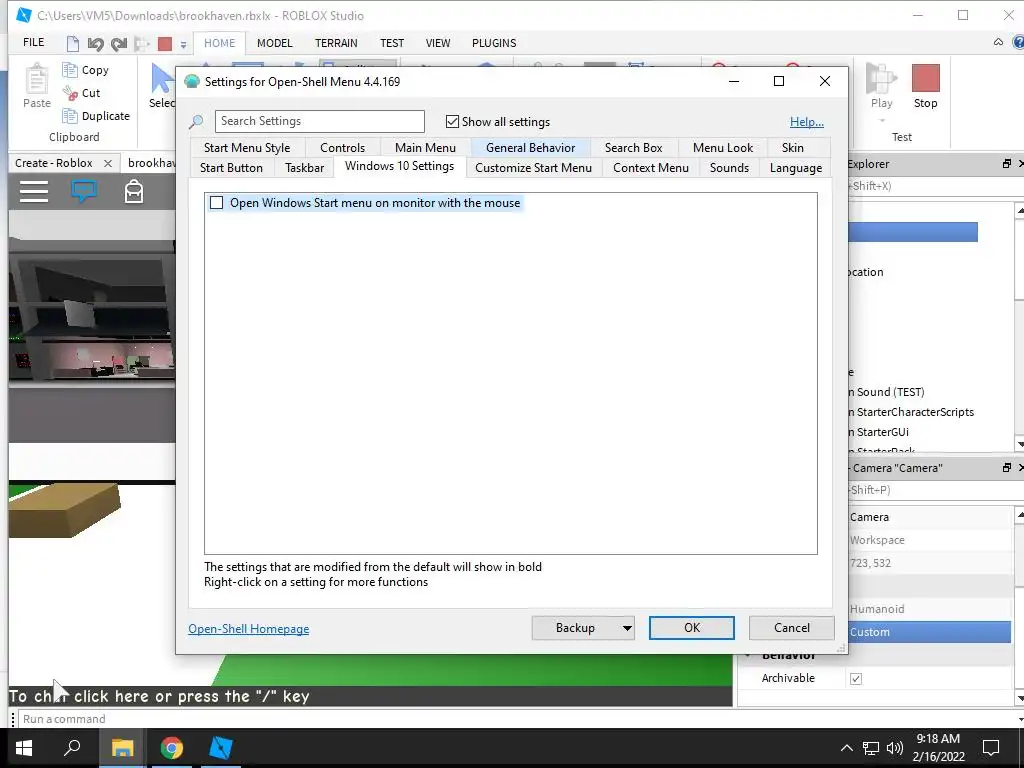Open the Windows Start button

[x=24, y=748]
